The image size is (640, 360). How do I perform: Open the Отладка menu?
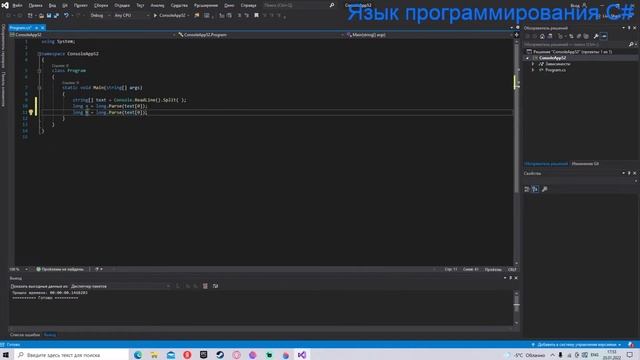pyautogui.click(x=122, y=5)
